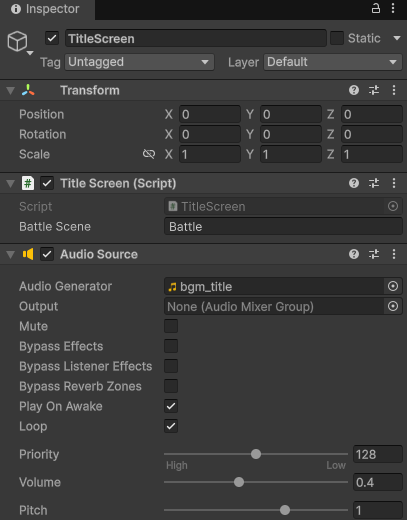
Task: Click the Transform axes icon
Action: coord(28,90)
